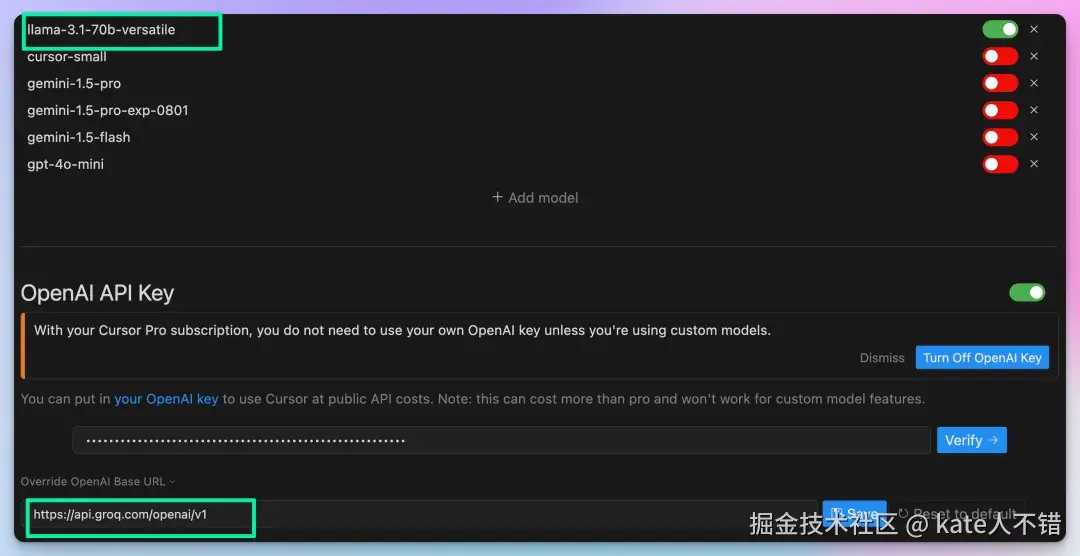
Task: Verify the entered OpenAI API key
Action: [971, 440]
